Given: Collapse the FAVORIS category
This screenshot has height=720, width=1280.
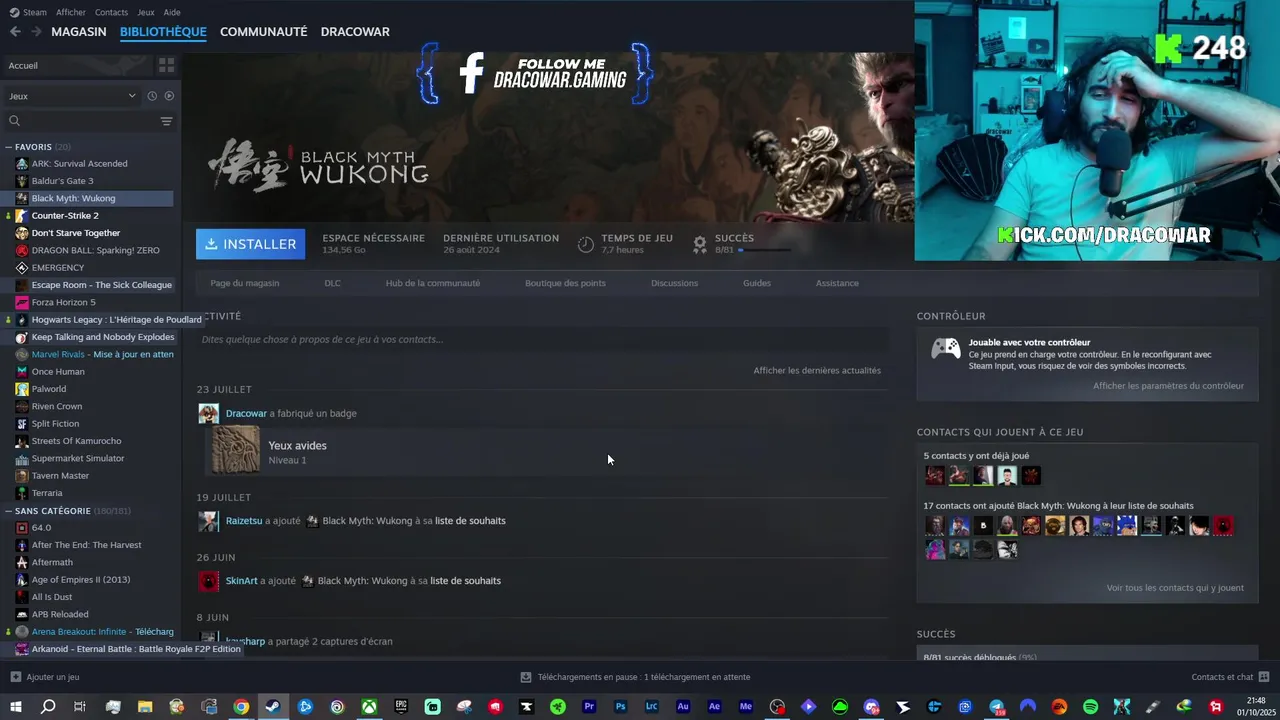Looking at the screenshot, I should 9,147.
